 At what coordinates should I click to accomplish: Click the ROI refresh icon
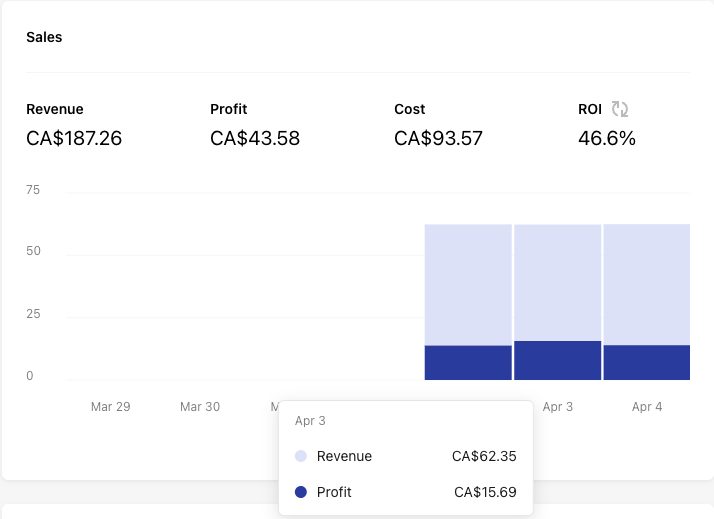click(619, 109)
